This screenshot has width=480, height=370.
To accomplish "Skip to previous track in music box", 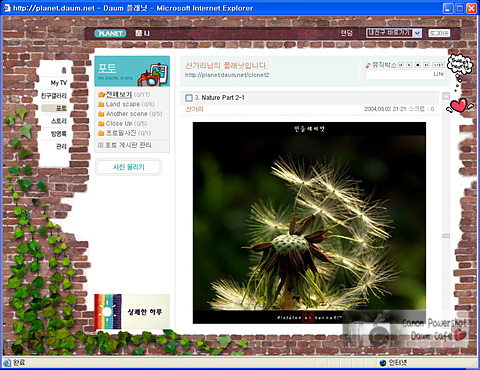I will 401,65.
